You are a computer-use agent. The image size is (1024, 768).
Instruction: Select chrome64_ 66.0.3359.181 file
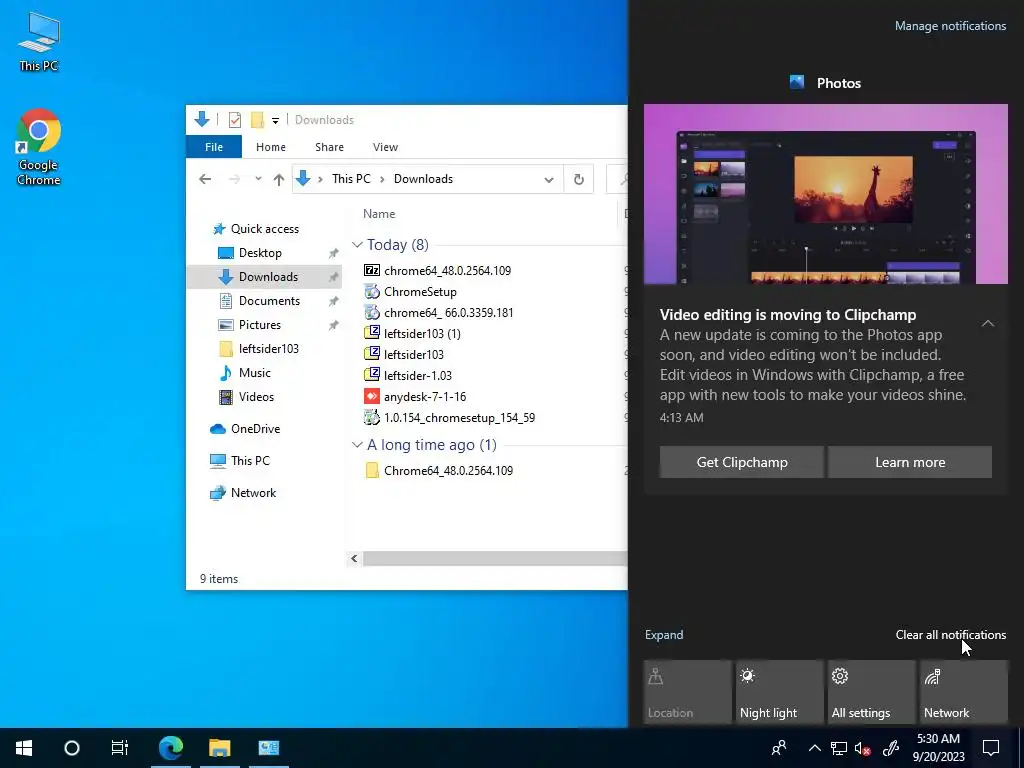tap(448, 312)
